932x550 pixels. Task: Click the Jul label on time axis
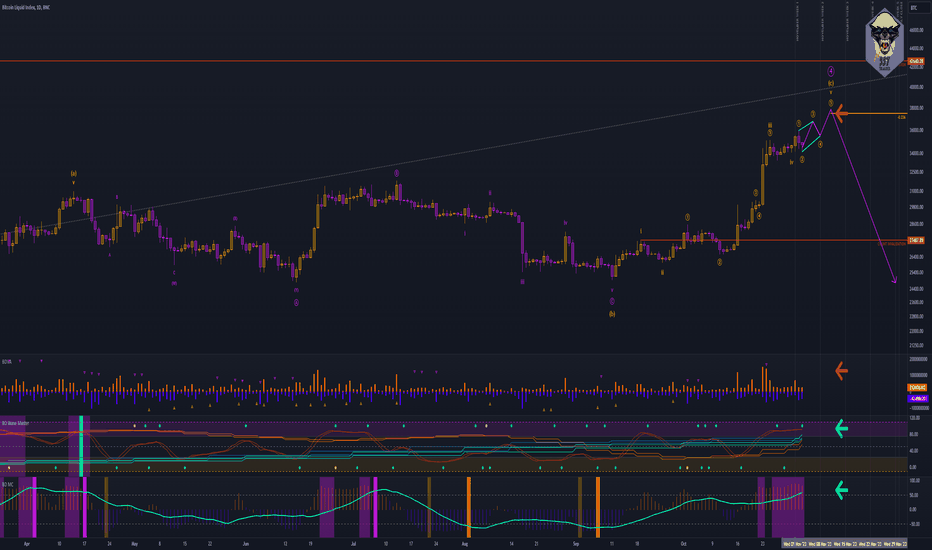coord(353,543)
